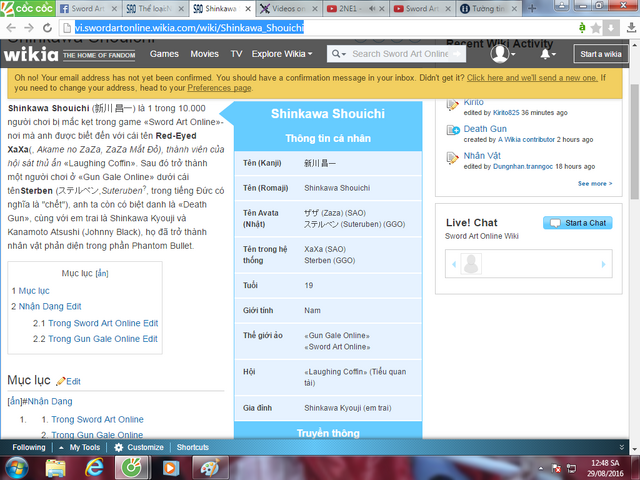This screenshot has height=480, width=640.
Task: Open Shortcuts in bottom toolbar
Action: [193, 447]
